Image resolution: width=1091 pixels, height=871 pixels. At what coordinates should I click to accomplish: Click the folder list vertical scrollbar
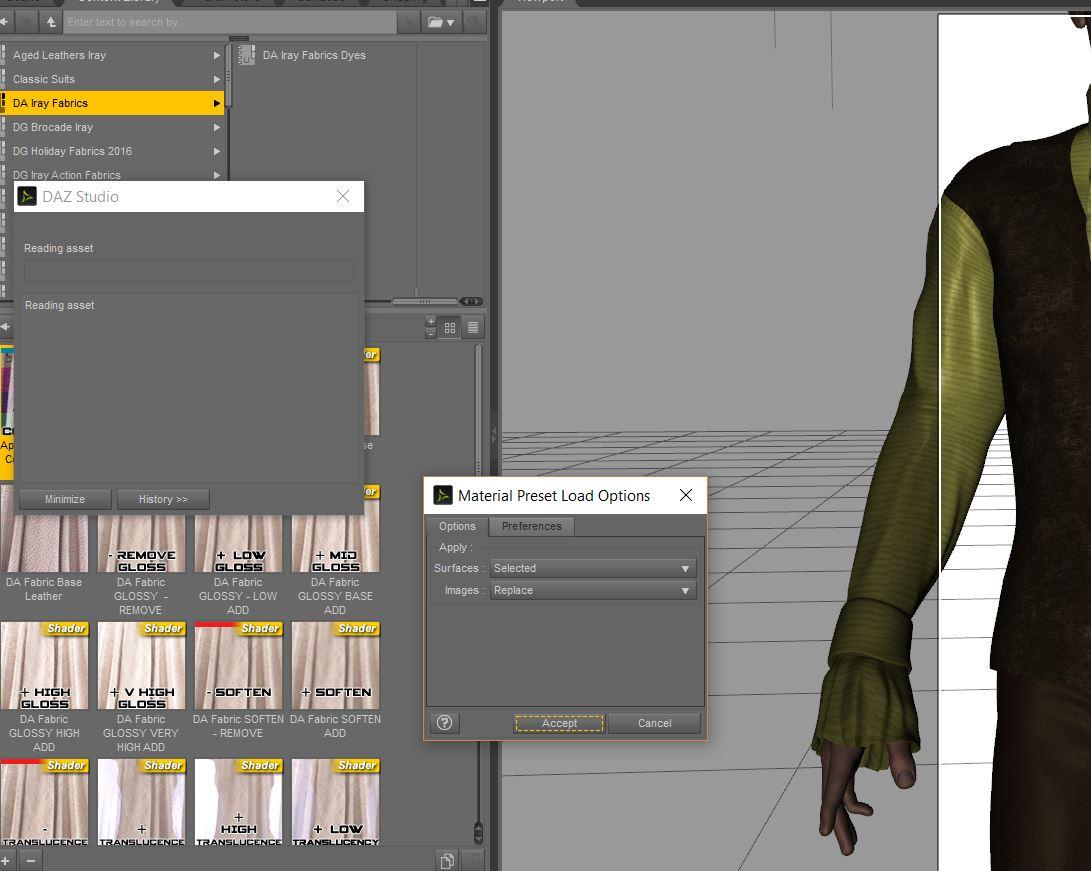tap(228, 77)
